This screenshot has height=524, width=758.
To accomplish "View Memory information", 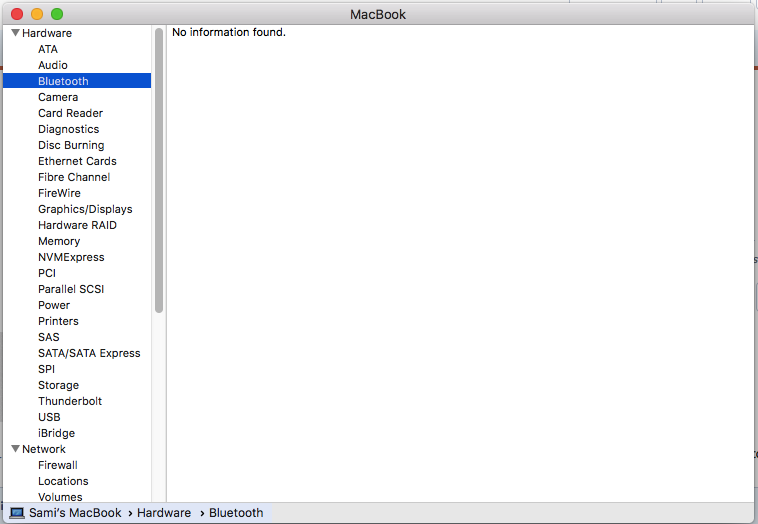I will click(59, 241).
